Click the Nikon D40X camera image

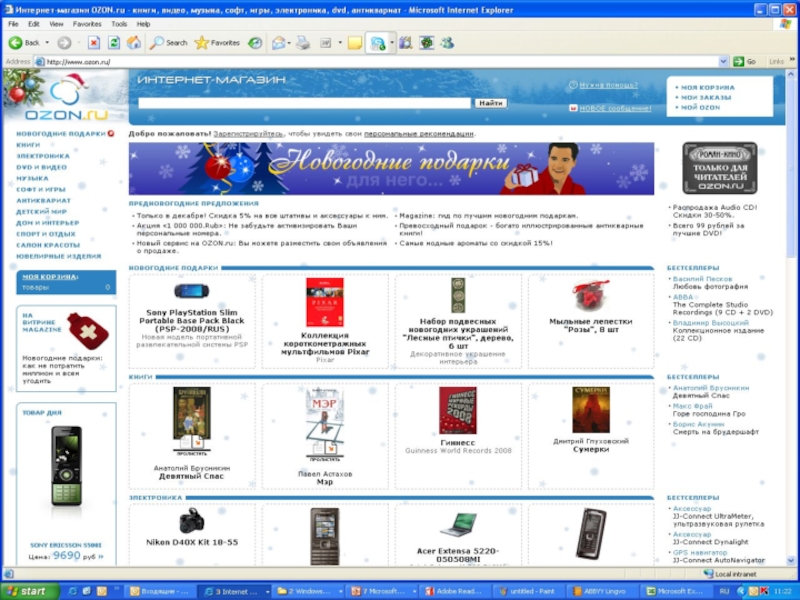[x=192, y=520]
